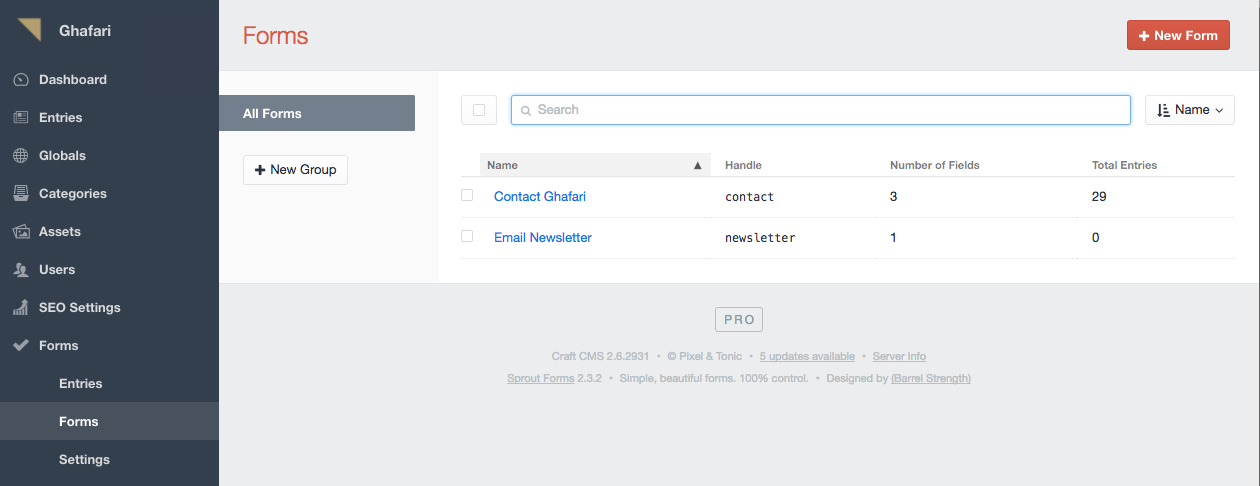Open Entries under Forms submenu
1260x486 pixels.
(81, 384)
